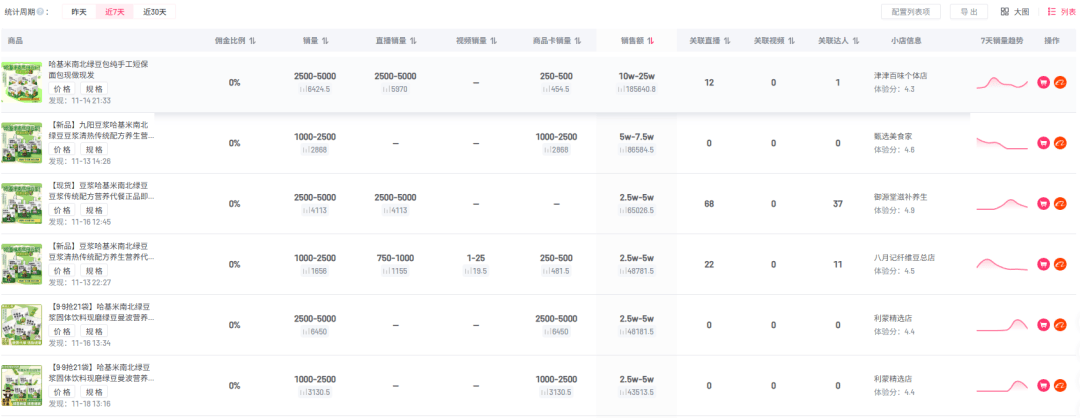
Task: Switch to 大图 grid view
Action: 1014,12
